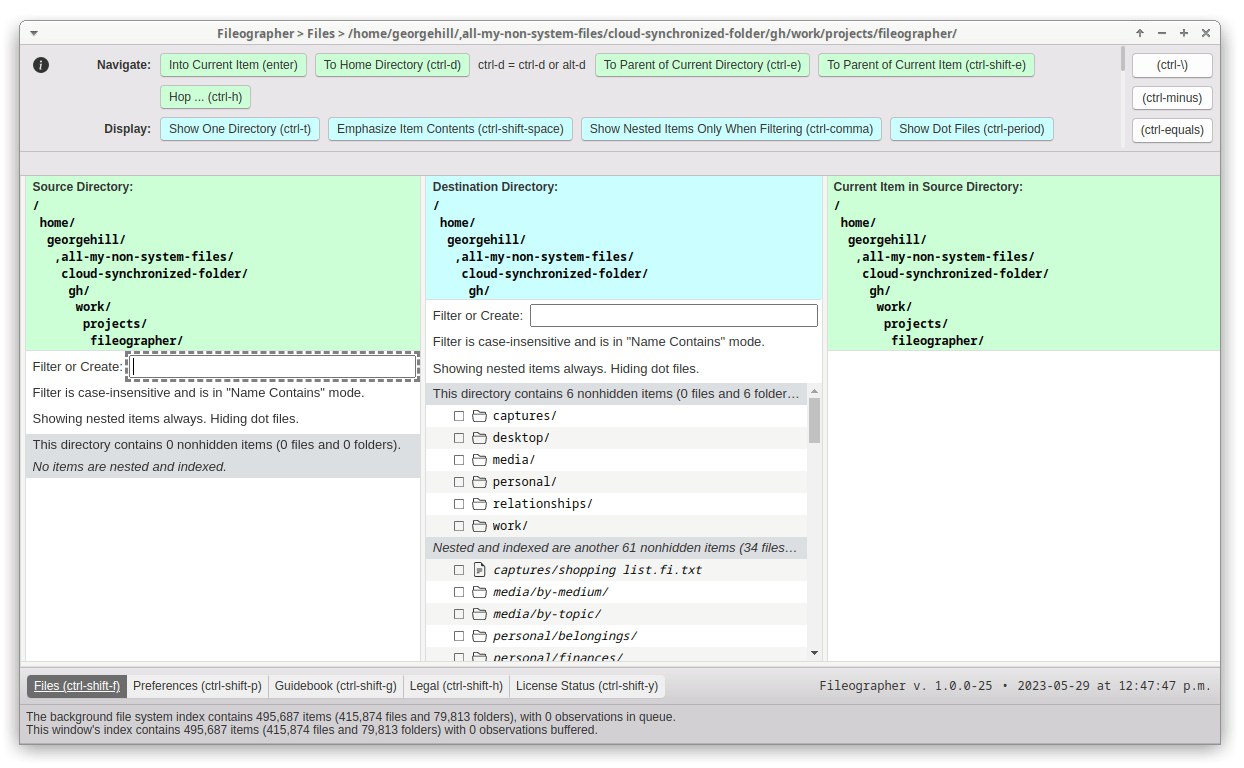The width and height of the screenshot is (1244, 768).
Task: Click folder icon of personal/belongings/ row
Action: pos(479,636)
